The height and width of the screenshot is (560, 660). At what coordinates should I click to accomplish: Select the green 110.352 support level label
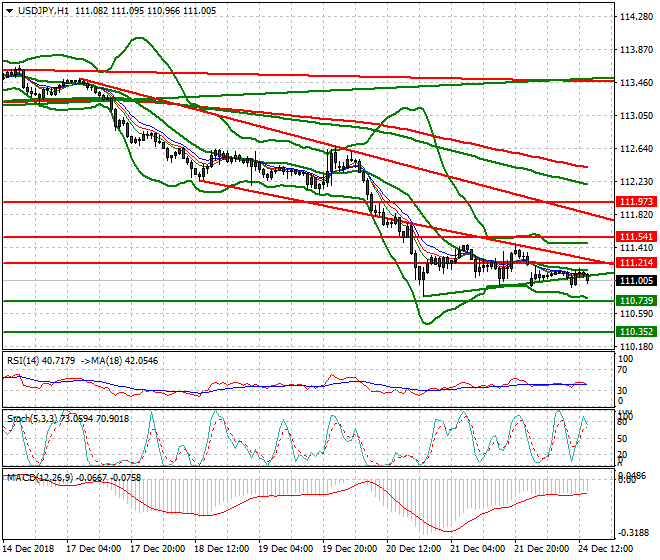coord(636,332)
